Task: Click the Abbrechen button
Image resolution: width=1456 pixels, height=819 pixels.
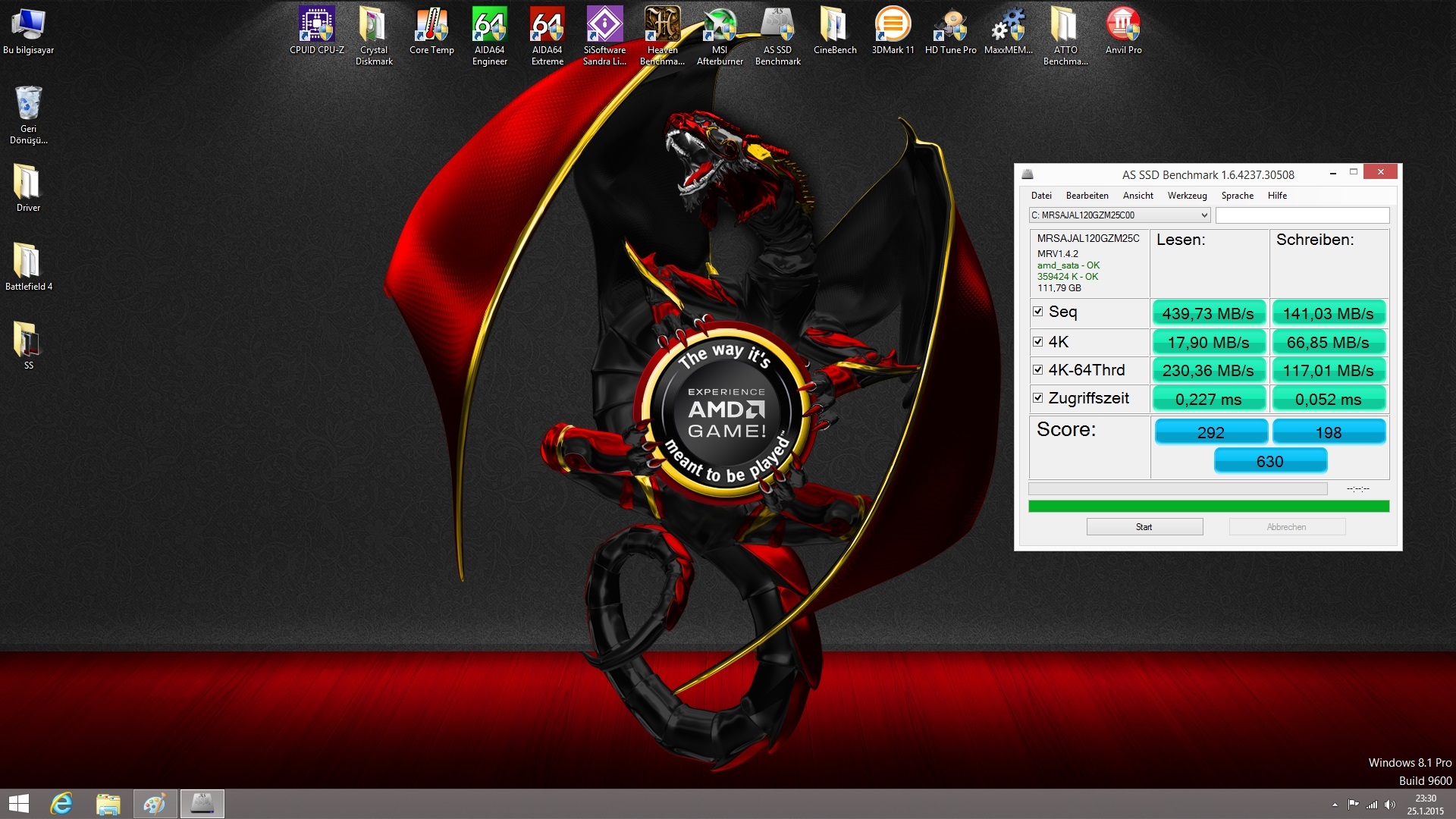Action: coord(1287,527)
